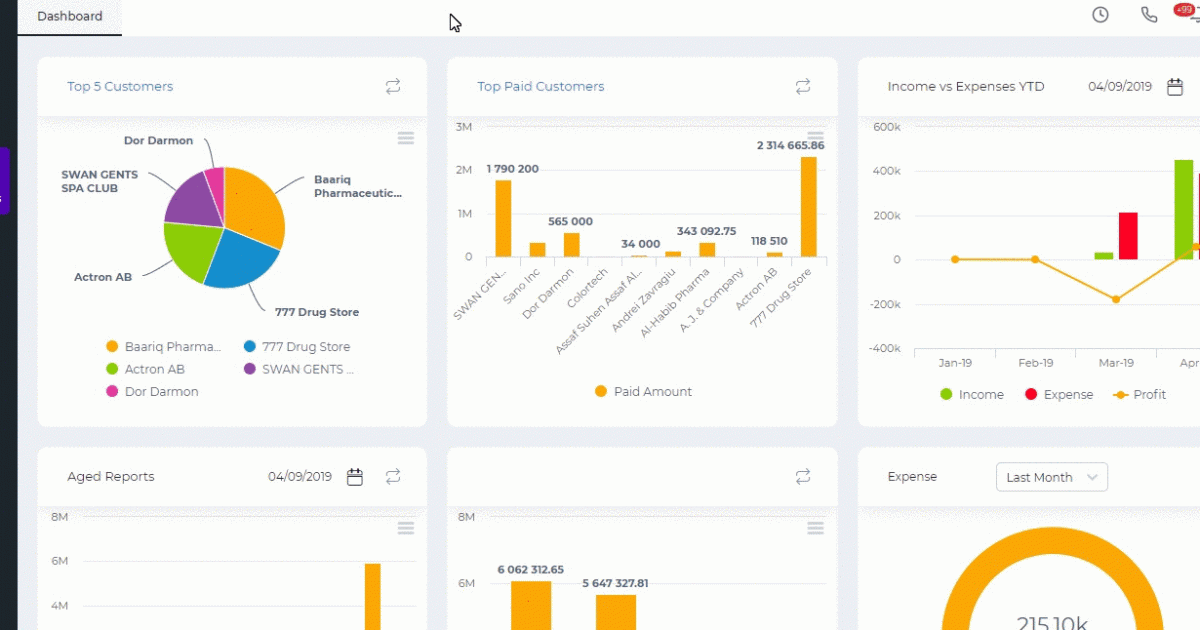Image resolution: width=1200 pixels, height=630 pixels.
Task: Open chart menu above the 6 062 312.65 bar chart
Action: [816, 528]
